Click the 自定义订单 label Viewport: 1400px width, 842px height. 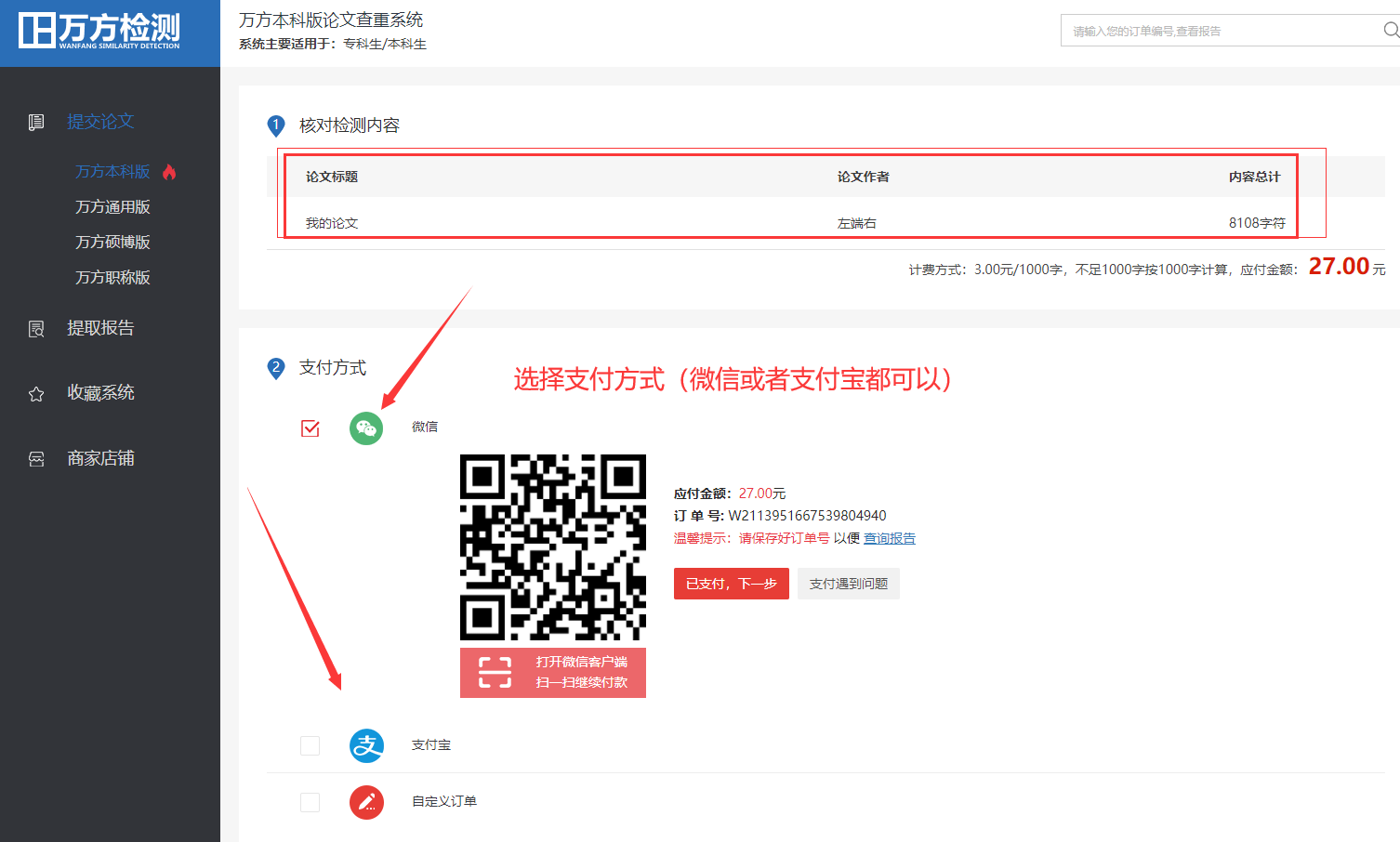click(x=444, y=801)
